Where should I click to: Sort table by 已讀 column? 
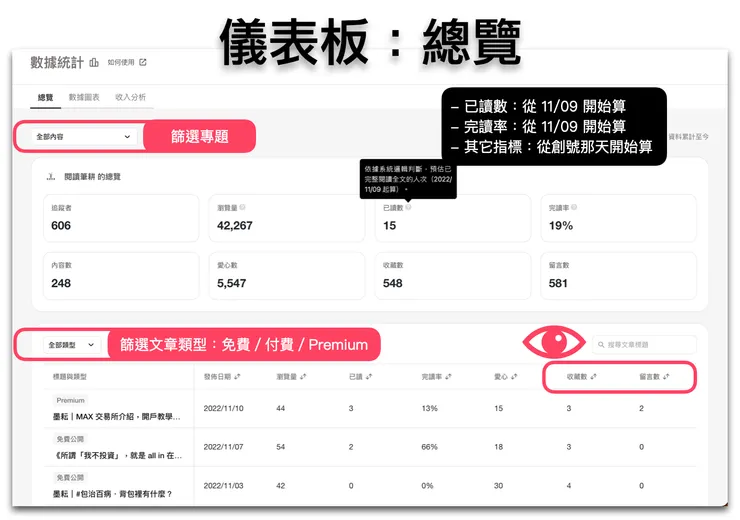click(361, 377)
